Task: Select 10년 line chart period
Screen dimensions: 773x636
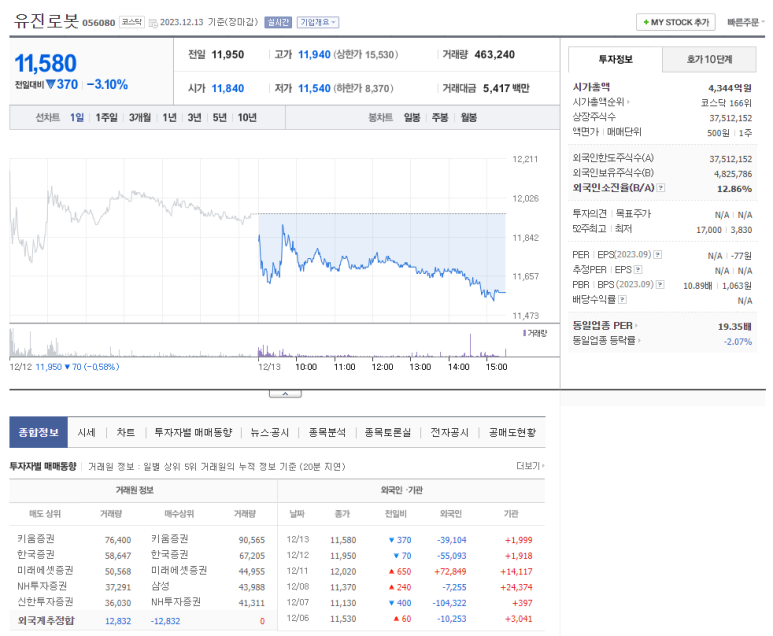Action: (x=247, y=117)
